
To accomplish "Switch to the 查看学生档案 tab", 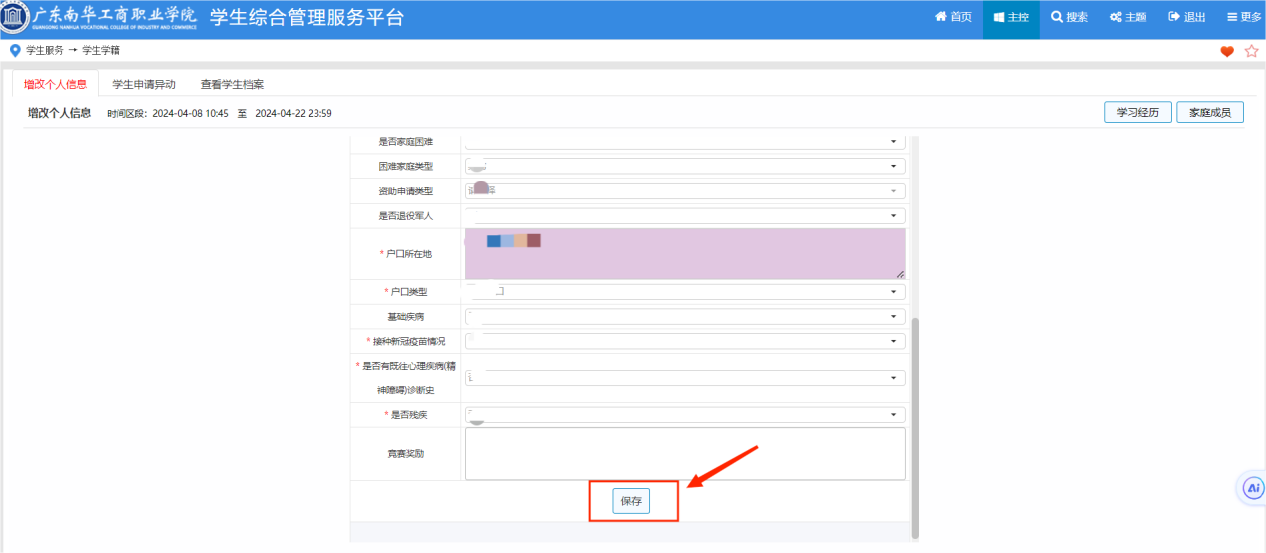I will click(232, 85).
